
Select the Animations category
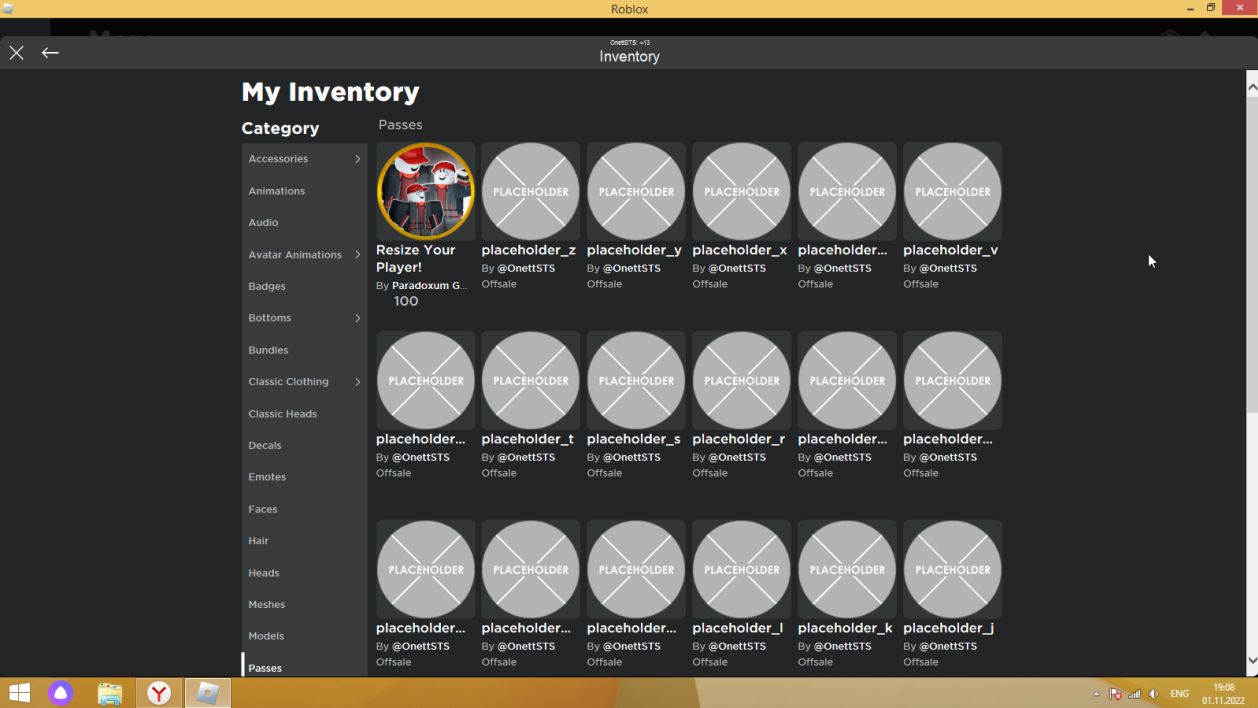tap(304, 191)
